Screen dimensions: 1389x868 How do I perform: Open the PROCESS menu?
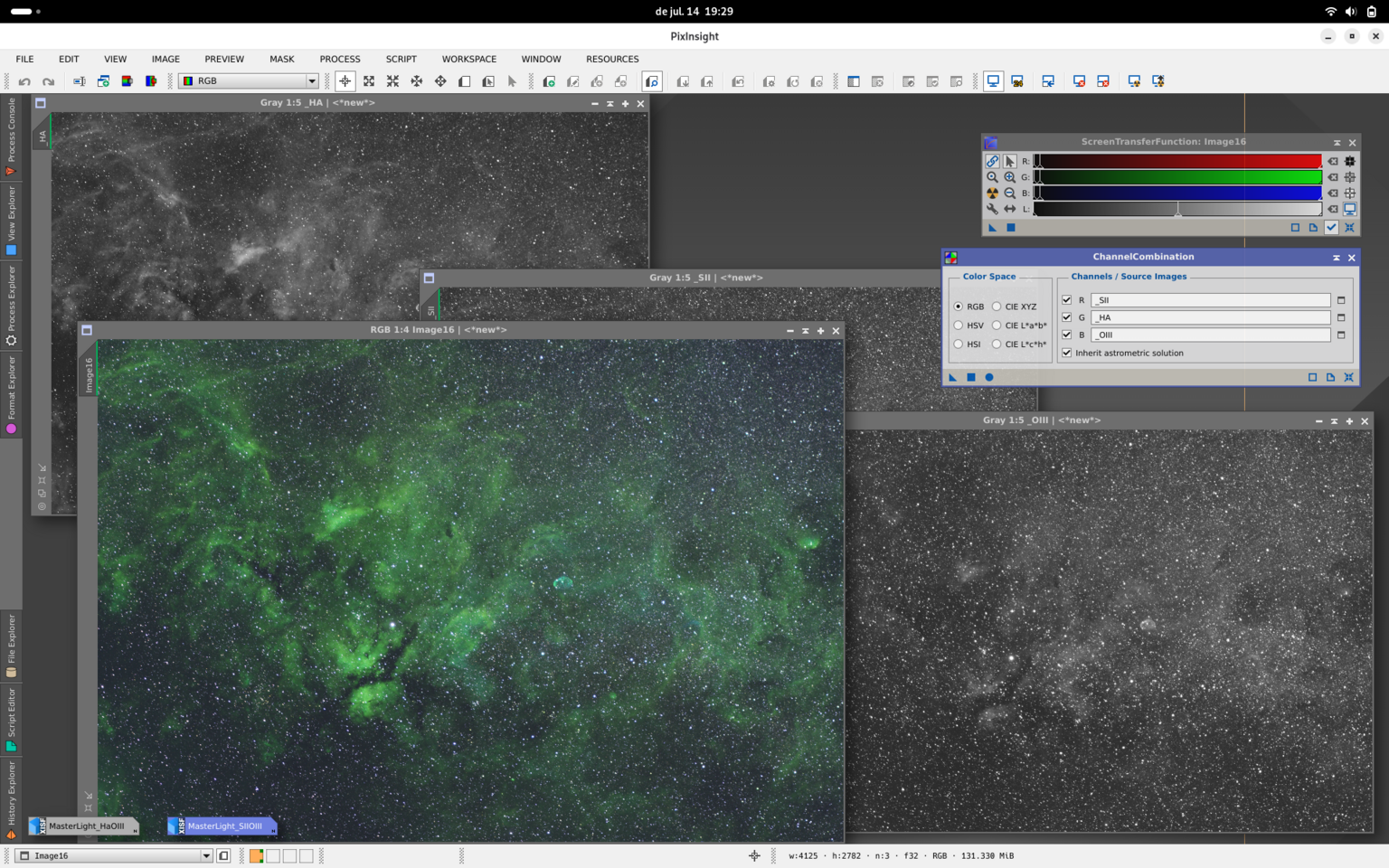(340, 59)
